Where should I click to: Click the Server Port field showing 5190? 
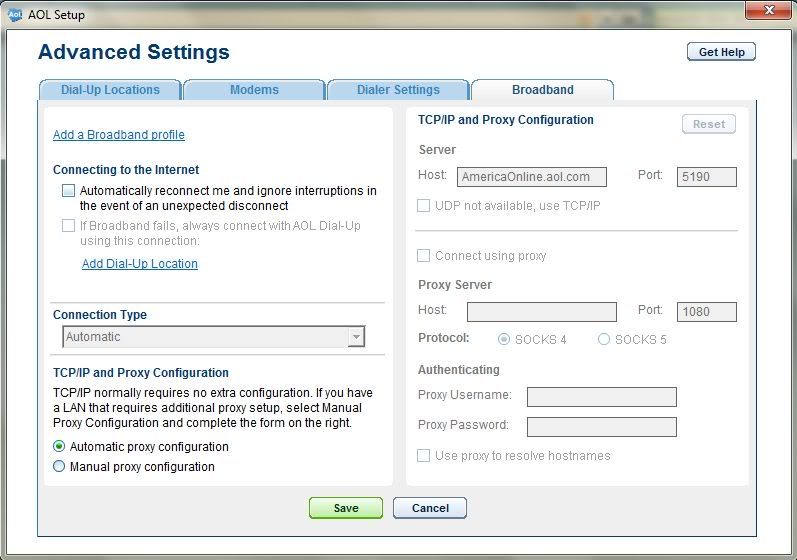tap(707, 177)
